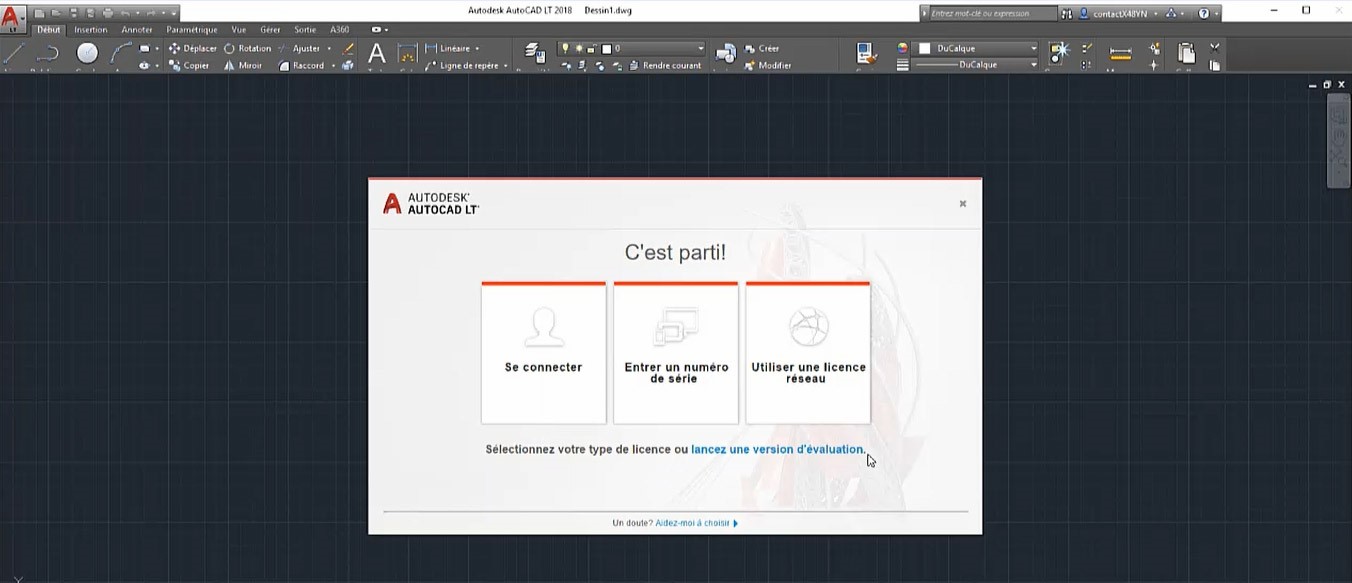Click the Open file icon in quick access toolbar
Viewport: 1352px width, 583px height.
tap(56, 13)
